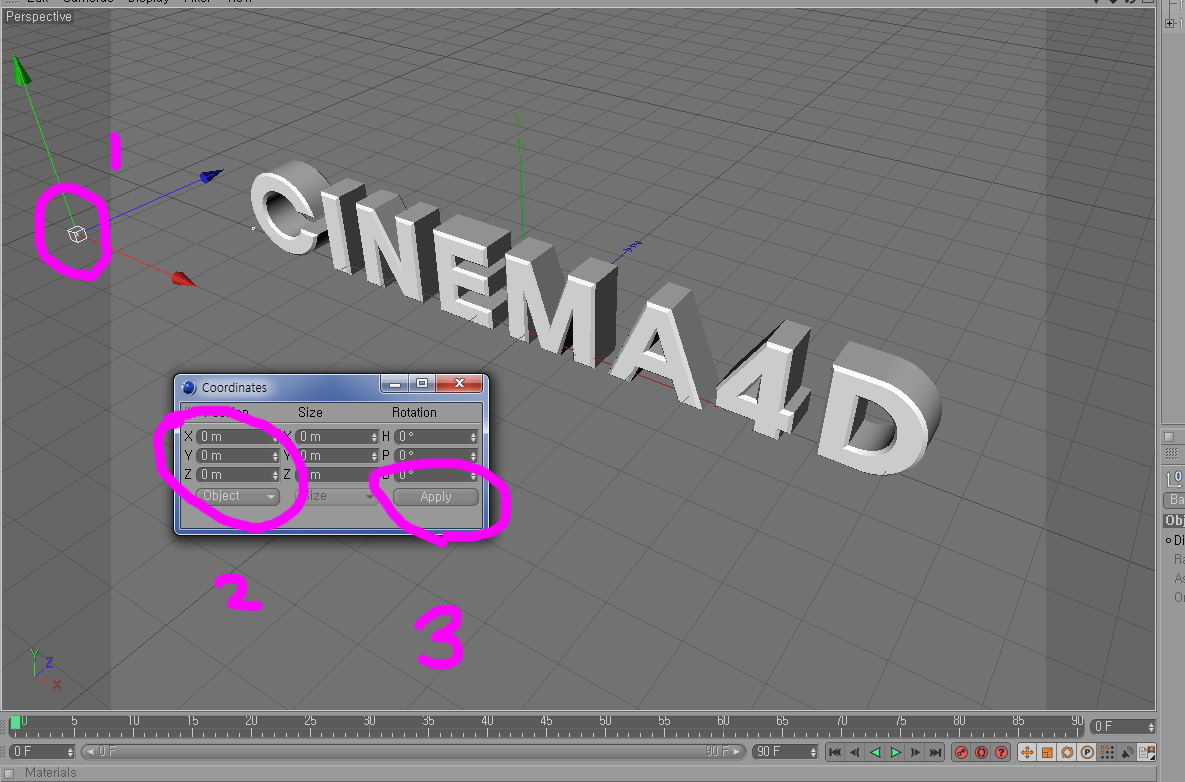Screen dimensions: 1185x782
Task: Advance to the next frame
Action: 915,753
